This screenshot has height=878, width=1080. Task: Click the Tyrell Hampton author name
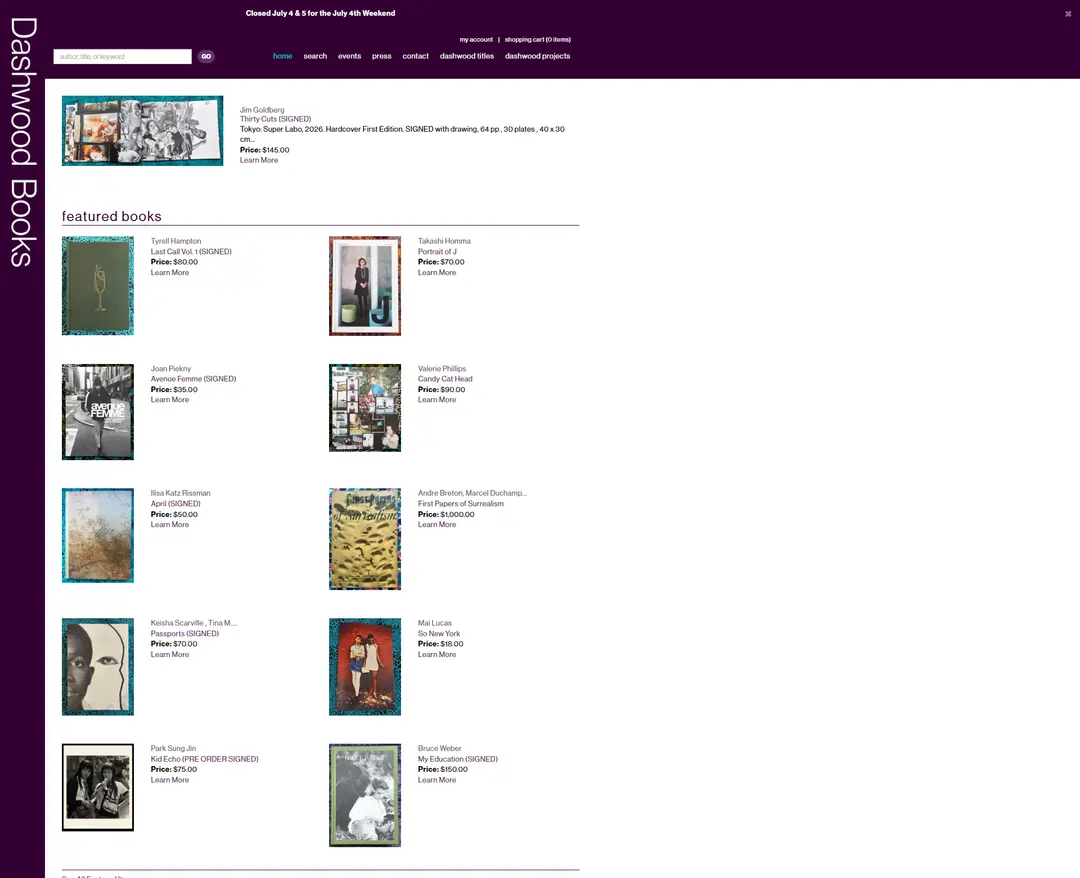point(176,242)
